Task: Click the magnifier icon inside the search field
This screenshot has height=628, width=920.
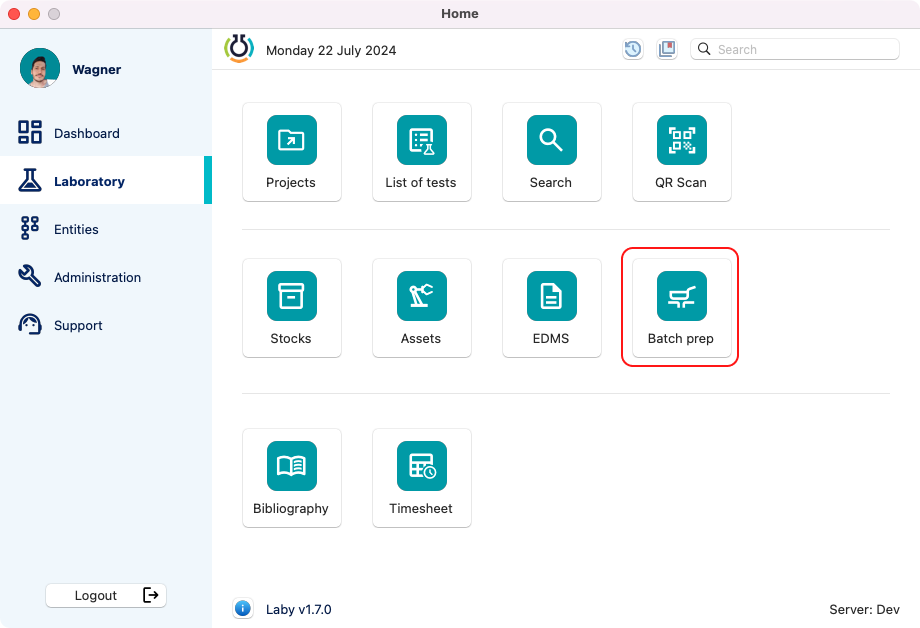Action: (x=704, y=49)
